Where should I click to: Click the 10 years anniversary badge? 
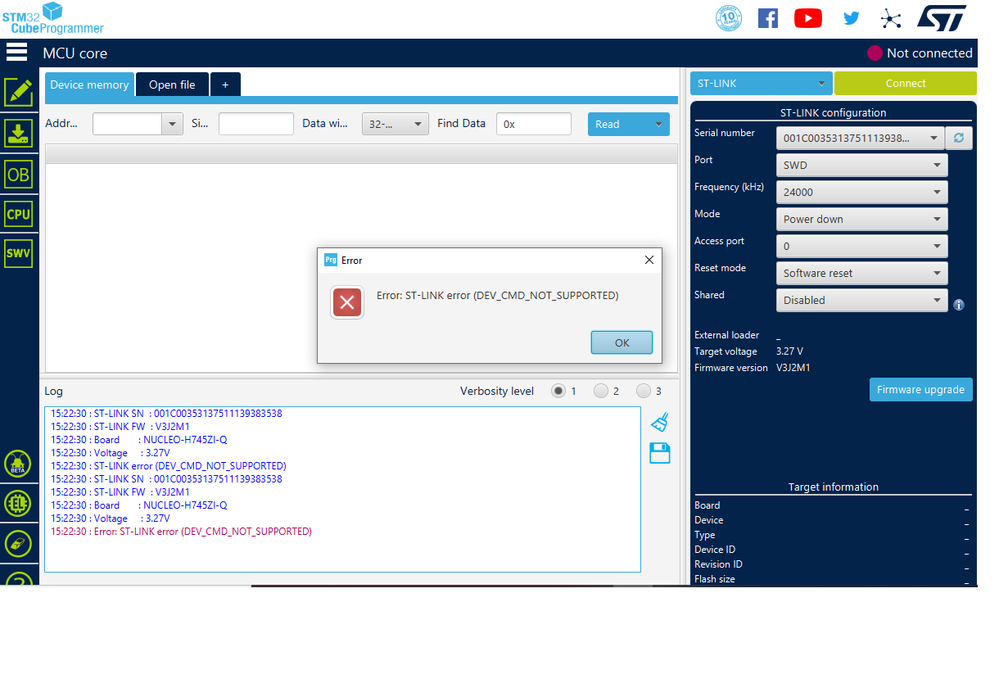pyautogui.click(x=728, y=18)
